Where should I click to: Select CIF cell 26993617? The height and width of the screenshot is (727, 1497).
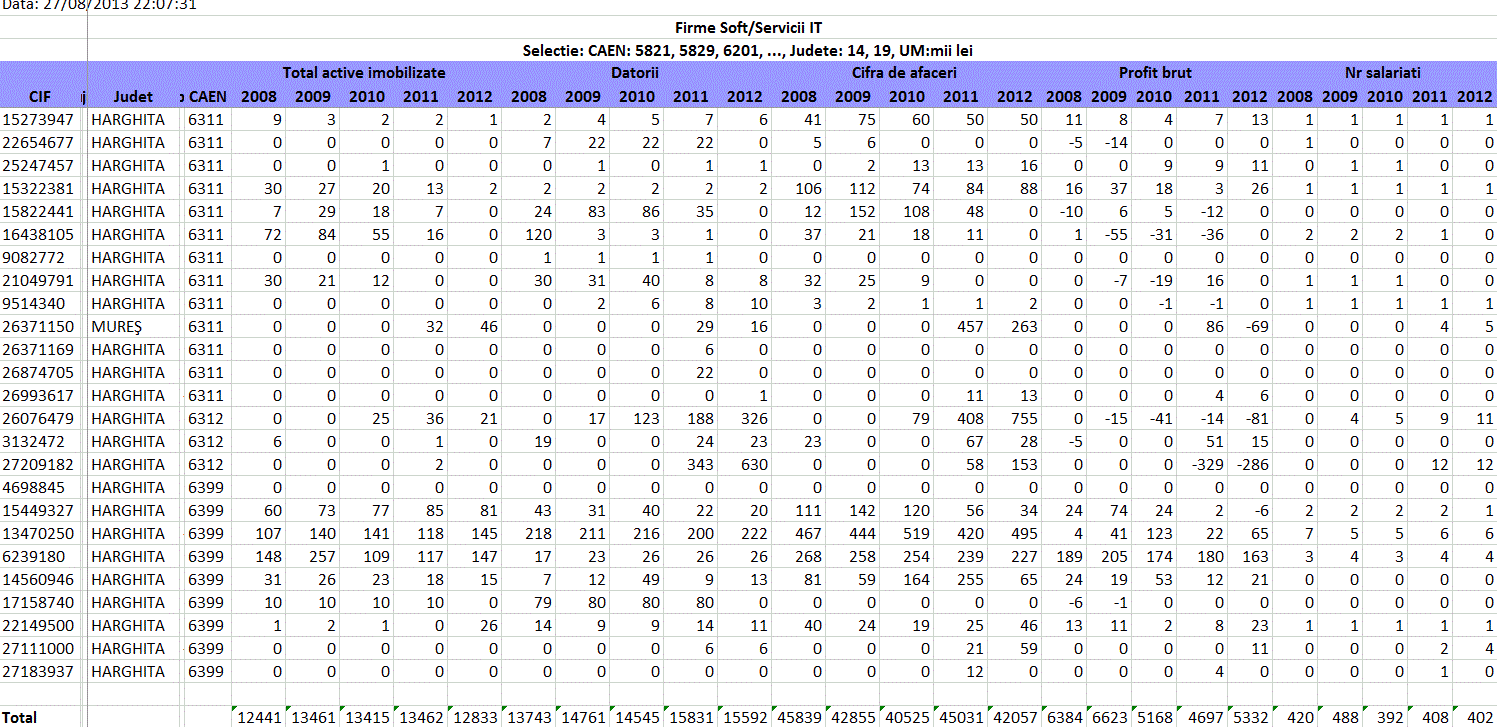click(x=39, y=395)
